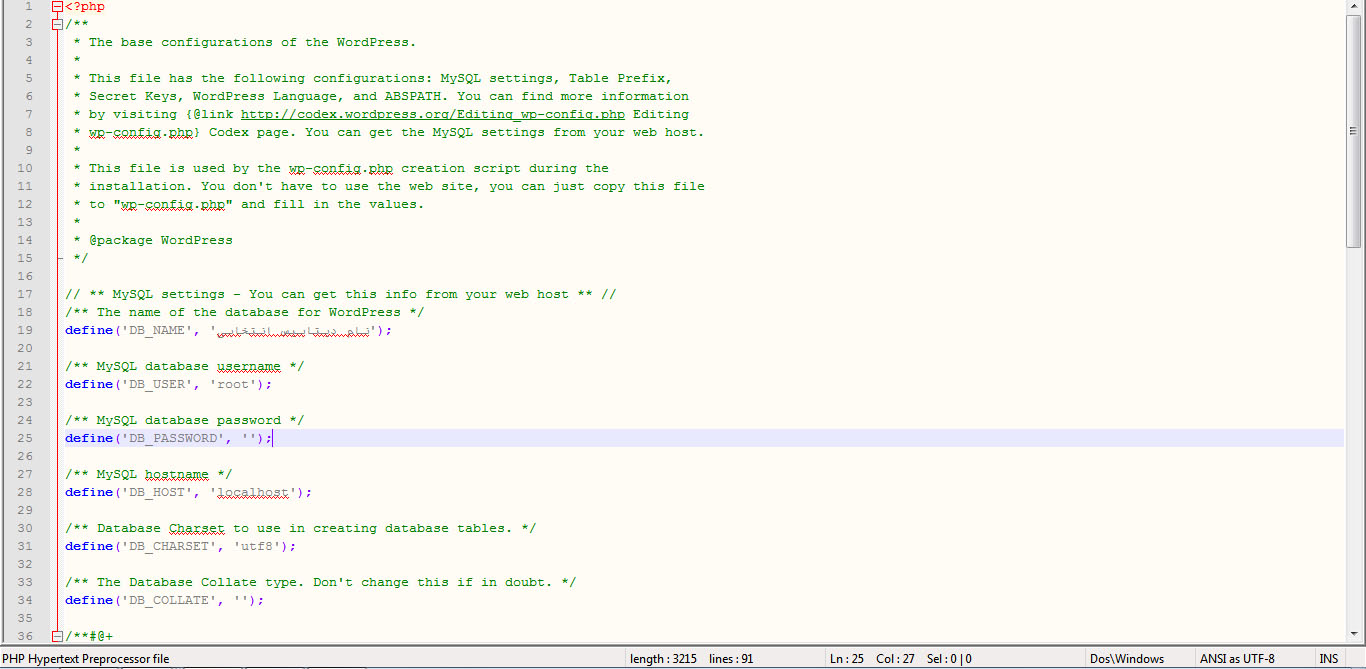Click 'The Database Collate type' comment line
Screen dimensions: 1366x669
(x=321, y=582)
